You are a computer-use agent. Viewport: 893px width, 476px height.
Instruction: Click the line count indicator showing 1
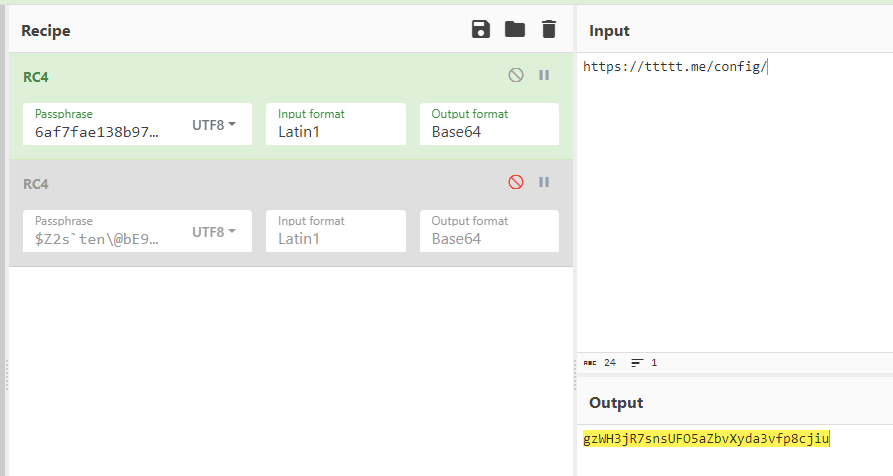(644, 363)
